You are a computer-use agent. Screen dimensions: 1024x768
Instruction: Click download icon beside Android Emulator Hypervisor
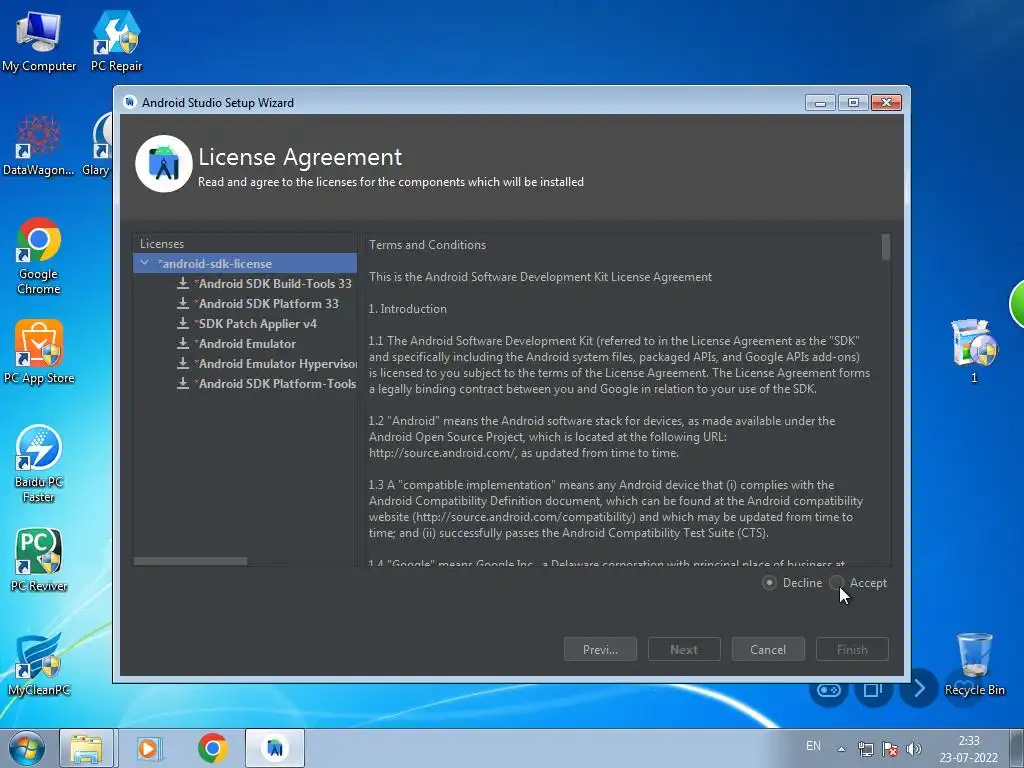[183, 364]
